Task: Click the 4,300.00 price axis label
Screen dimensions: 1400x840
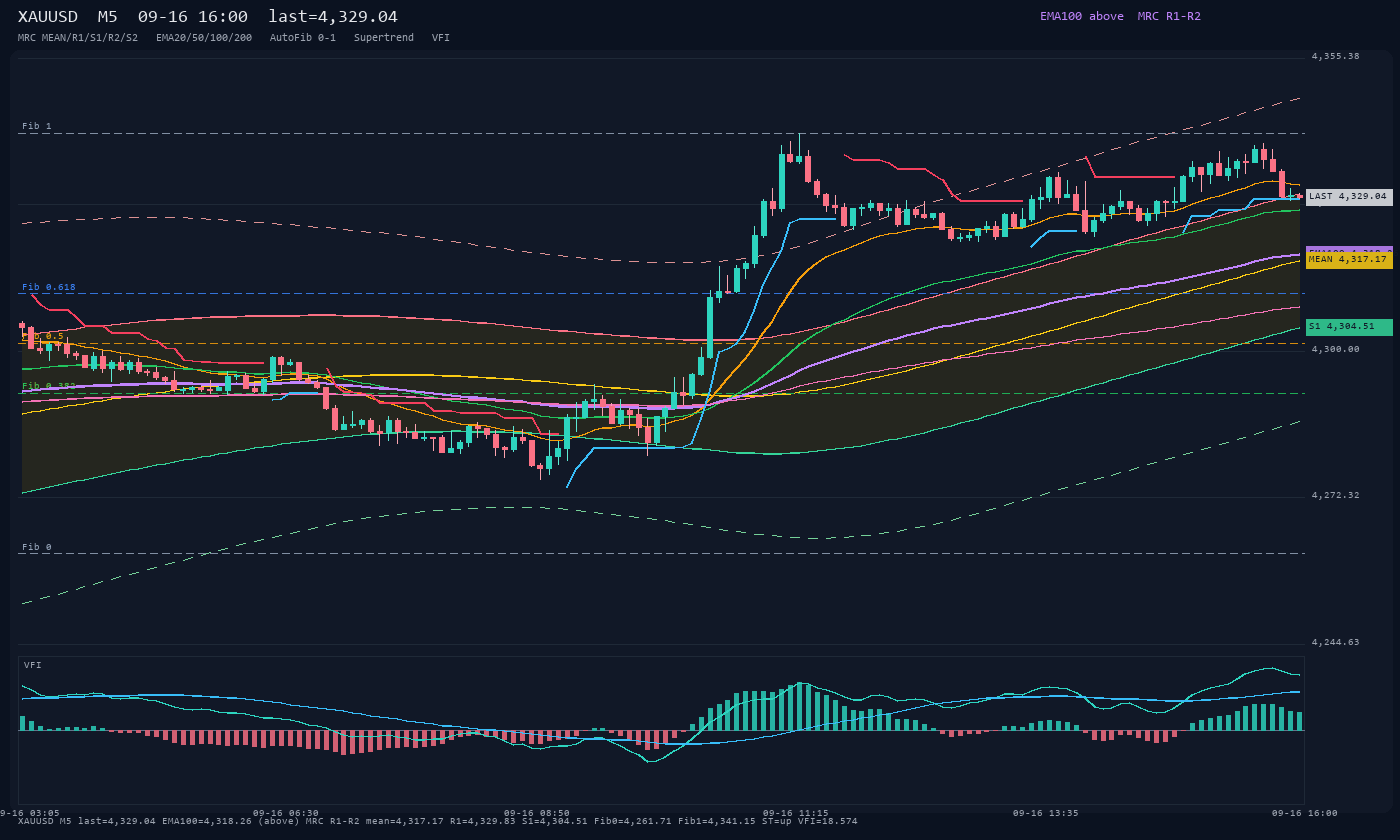Action: click(1336, 349)
